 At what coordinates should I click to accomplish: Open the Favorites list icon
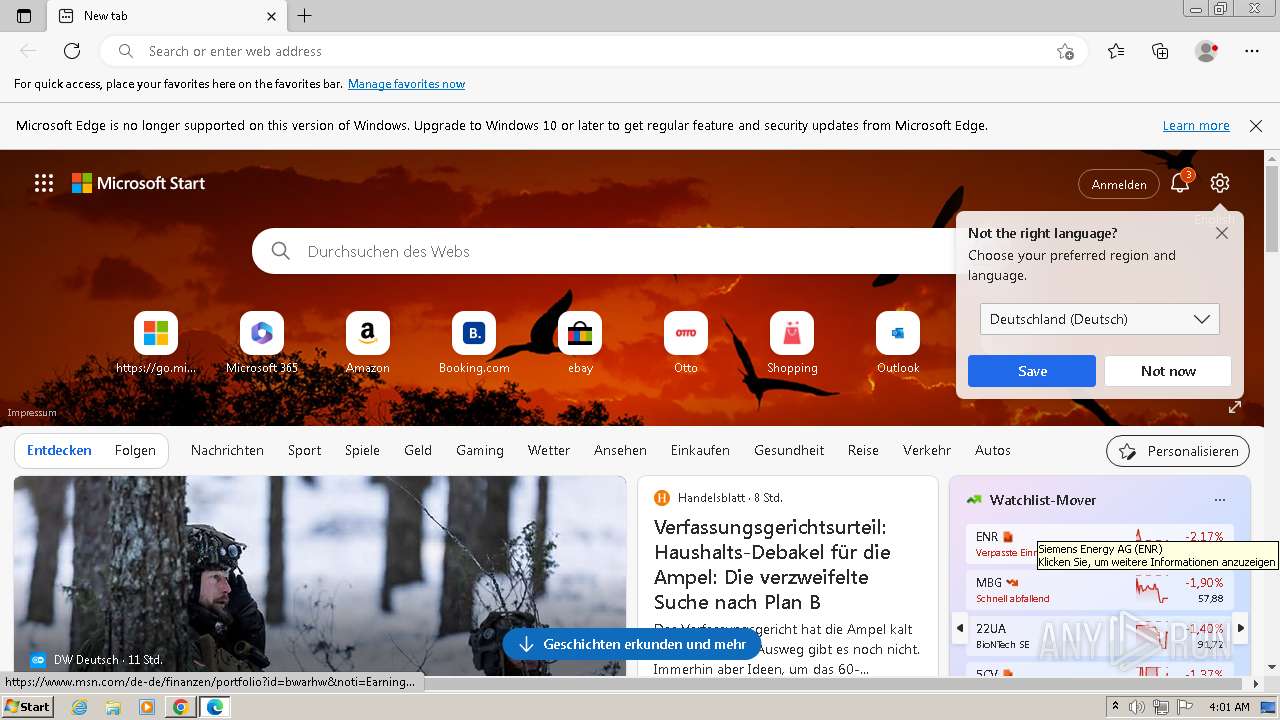tap(1116, 51)
